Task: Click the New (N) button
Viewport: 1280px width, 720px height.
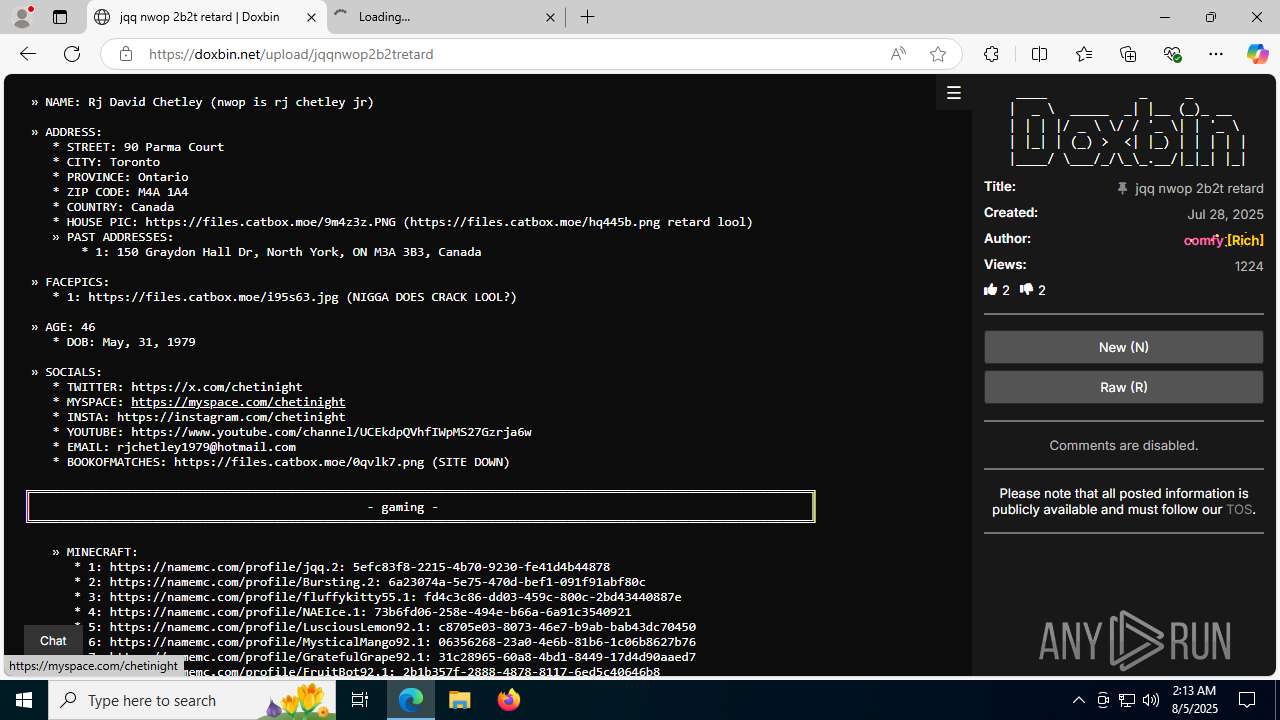Action: pos(1123,347)
